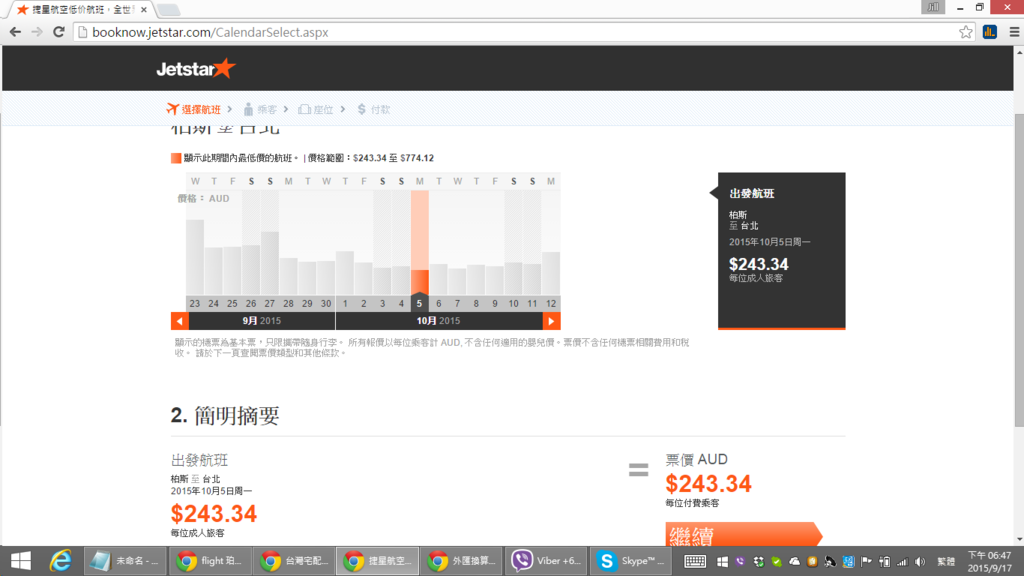
Task: Select the 選擇航班 step
Action: [194, 110]
